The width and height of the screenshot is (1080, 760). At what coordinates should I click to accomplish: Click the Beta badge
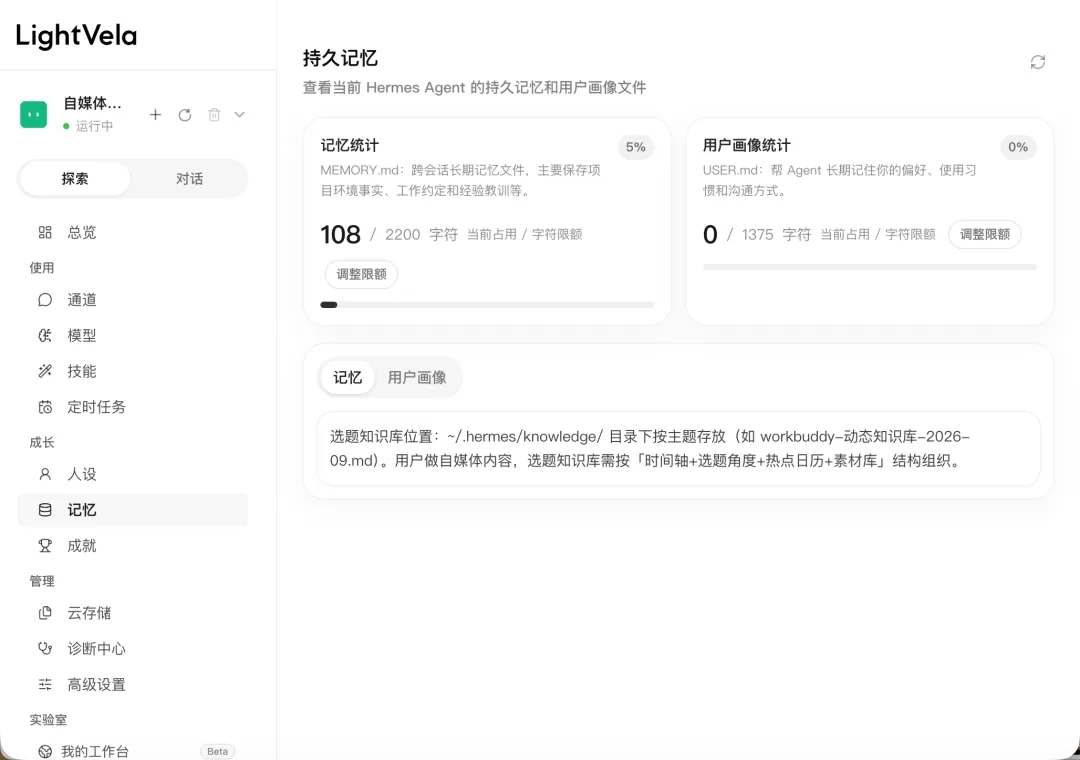point(217,752)
